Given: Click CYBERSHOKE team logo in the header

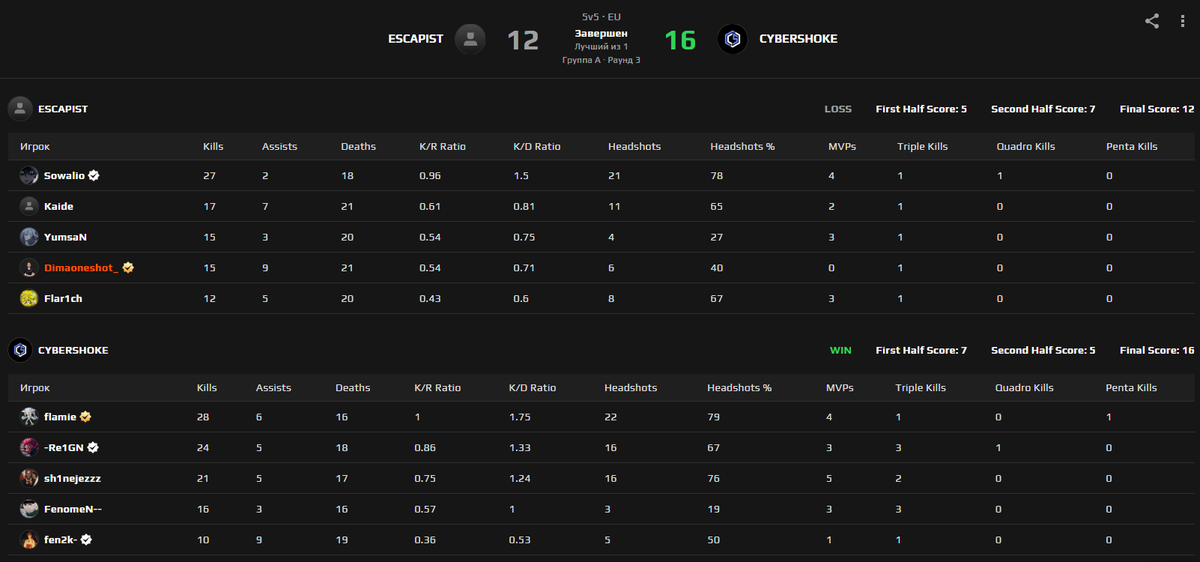Looking at the screenshot, I should [732, 39].
